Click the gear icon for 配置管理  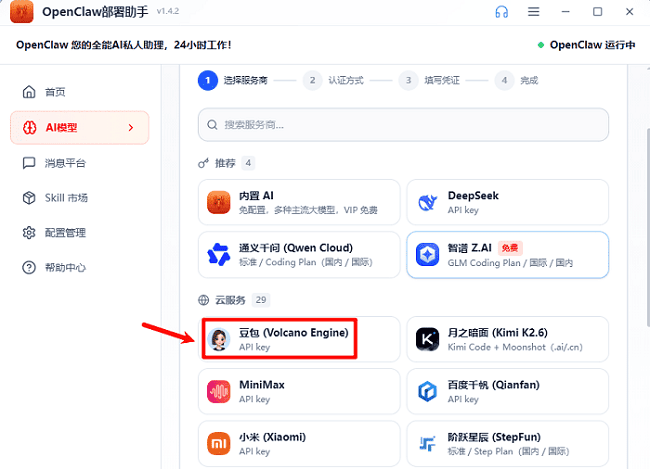click(x=29, y=233)
